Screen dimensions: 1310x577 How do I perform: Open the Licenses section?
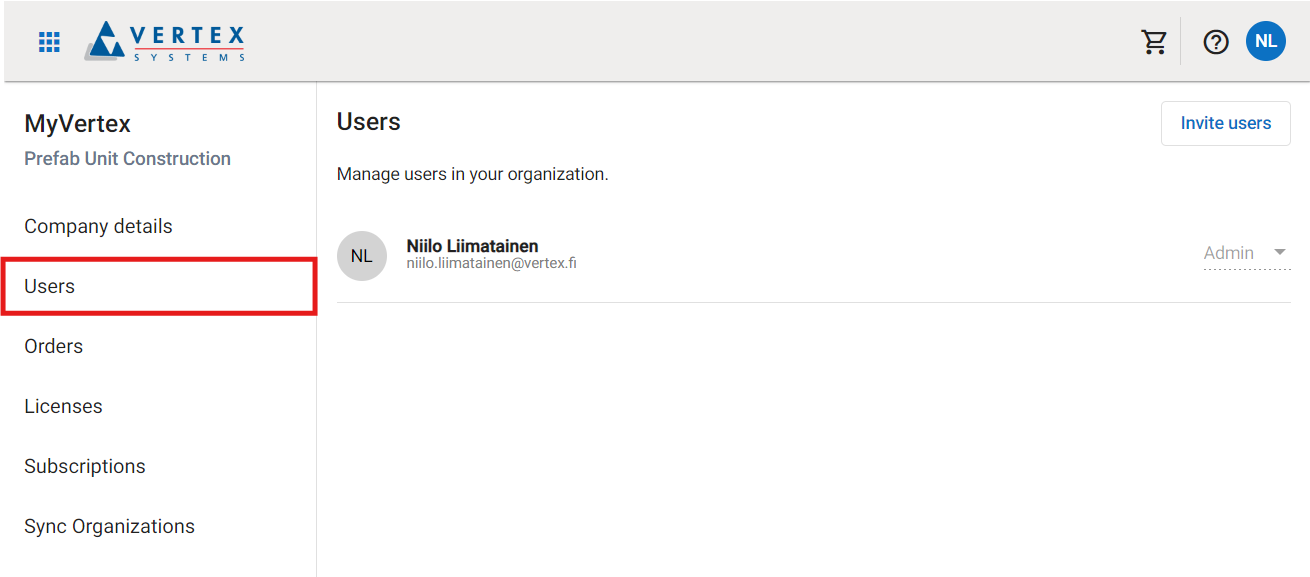[63, 406]
